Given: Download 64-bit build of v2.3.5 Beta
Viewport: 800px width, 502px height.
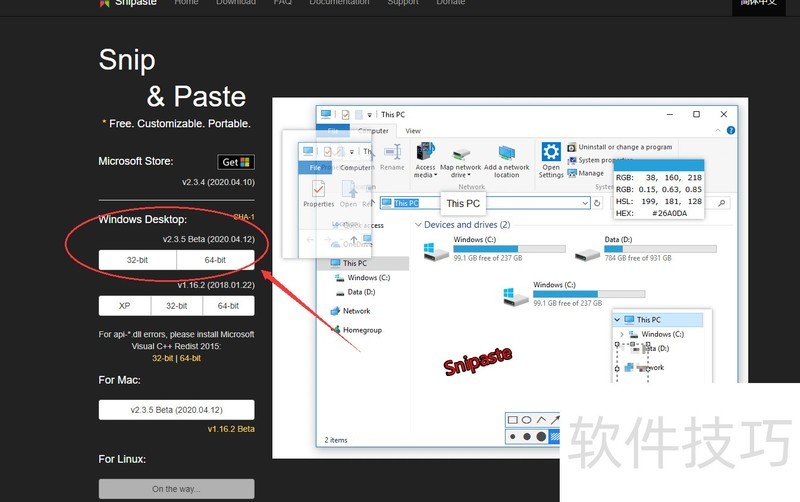Looking at the screenshot, I should click(x=215, y=260).
